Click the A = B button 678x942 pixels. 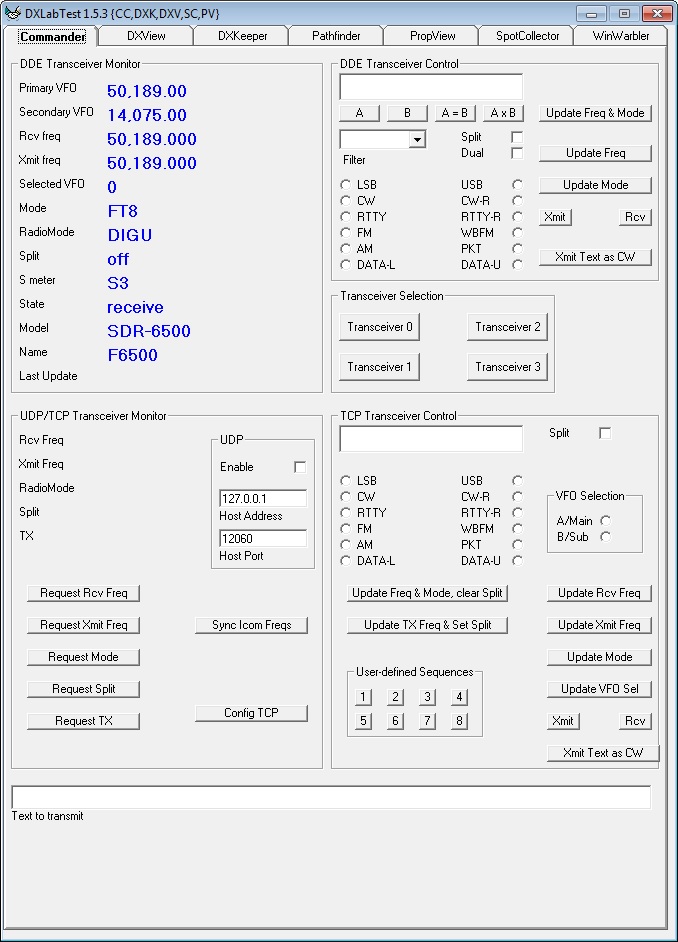pos(455,113)
